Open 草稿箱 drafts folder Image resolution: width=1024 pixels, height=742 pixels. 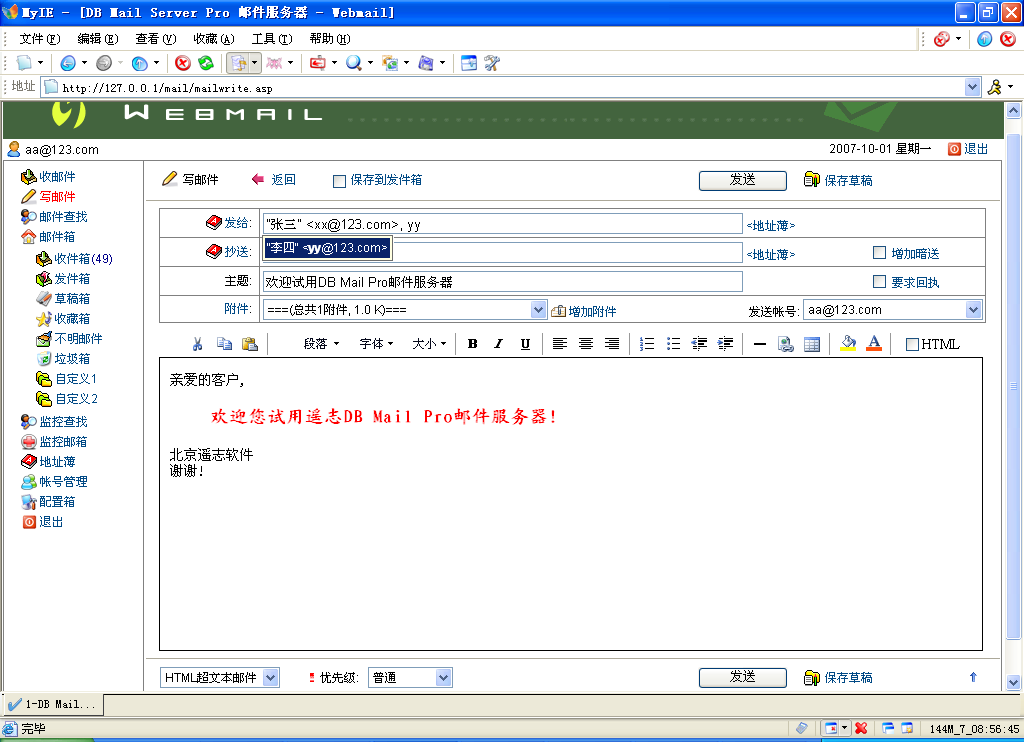pos(72,298)
